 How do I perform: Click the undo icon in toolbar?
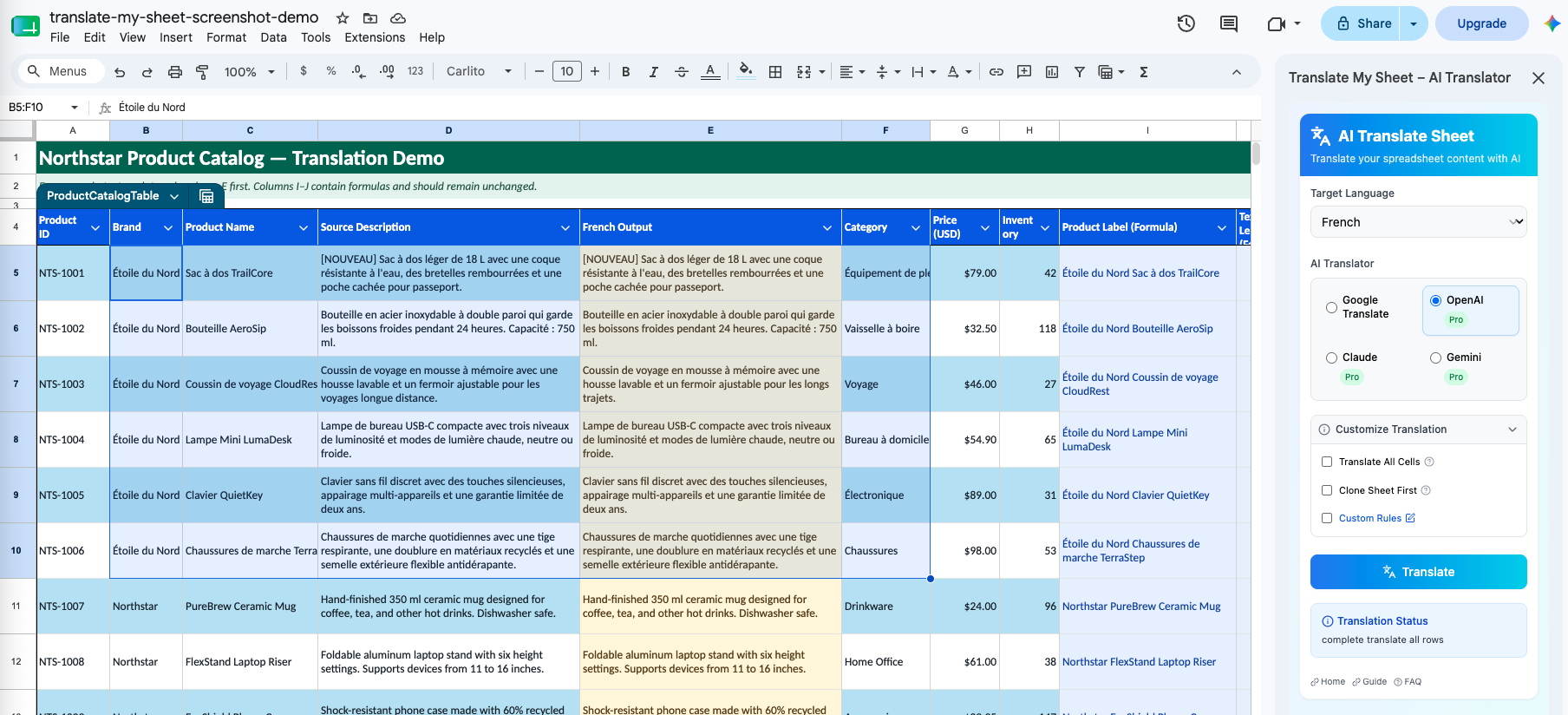(120, 72)
